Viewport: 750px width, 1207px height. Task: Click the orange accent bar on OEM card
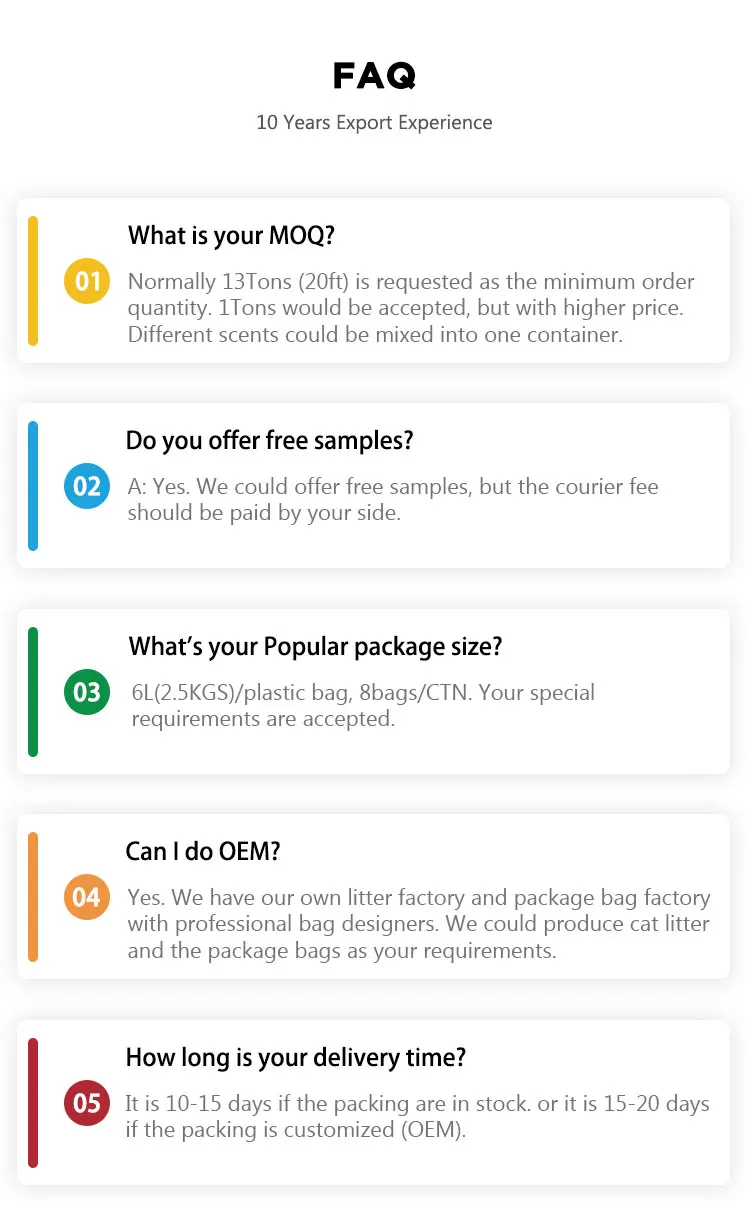click(x=33, y=897)
